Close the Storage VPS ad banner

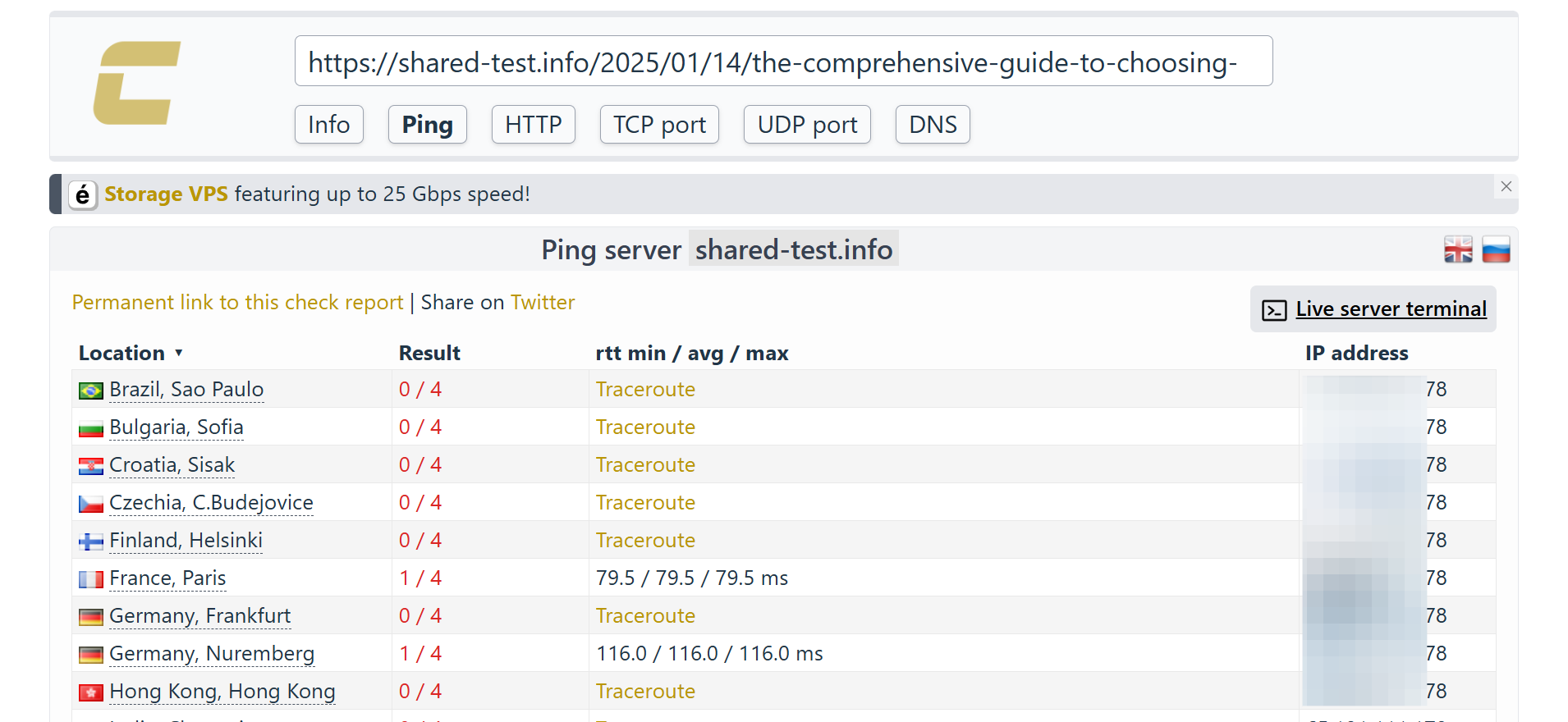1506,186
